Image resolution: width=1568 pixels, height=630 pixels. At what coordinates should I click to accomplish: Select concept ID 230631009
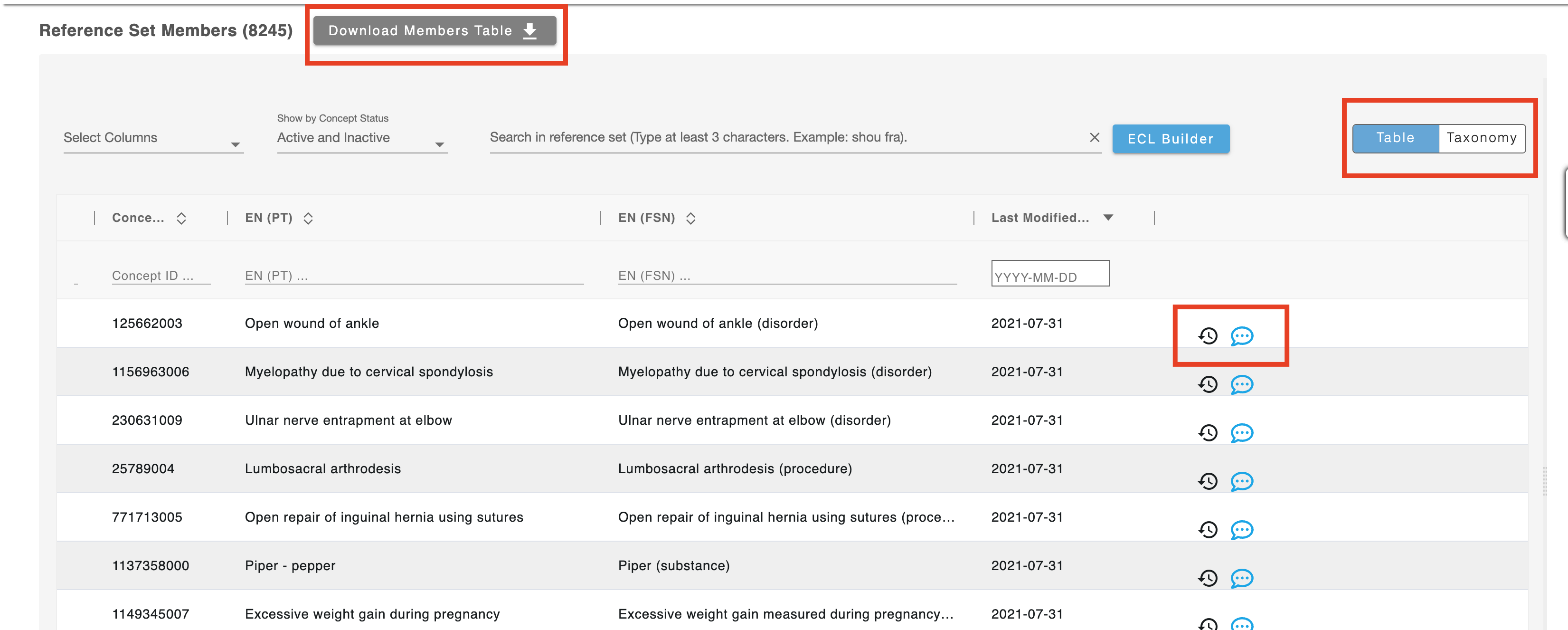coord(147,420)
